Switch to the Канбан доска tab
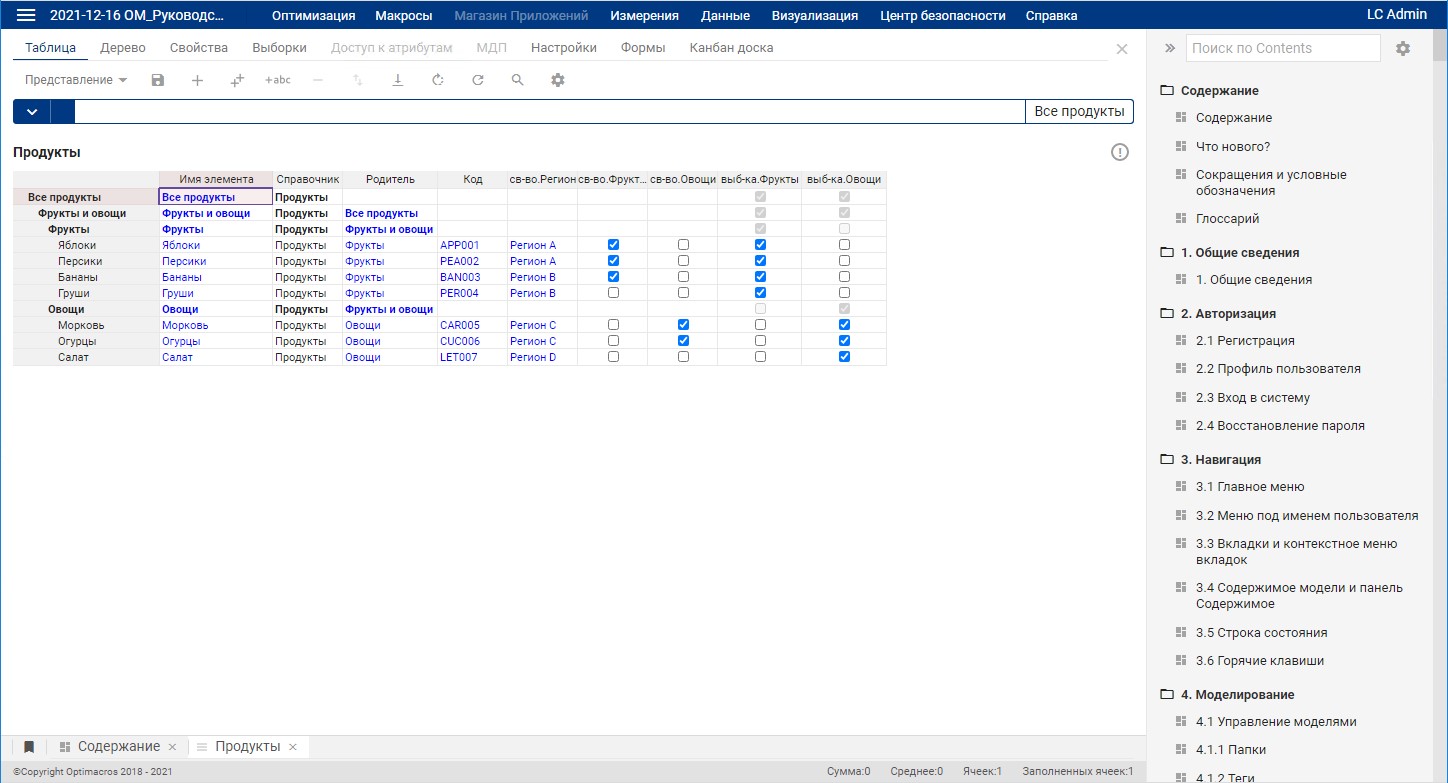Viewport: 1448px width, 783px height. (731, 48)
